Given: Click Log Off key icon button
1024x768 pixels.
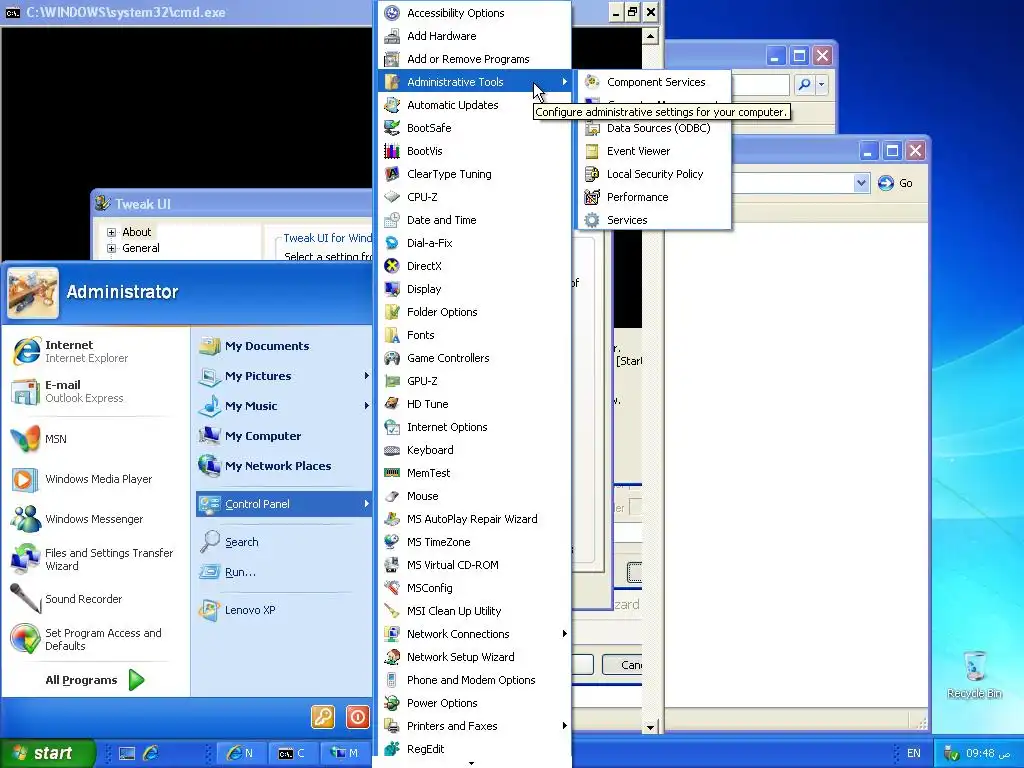Looking at the screenshot, I should coord(323,717).
